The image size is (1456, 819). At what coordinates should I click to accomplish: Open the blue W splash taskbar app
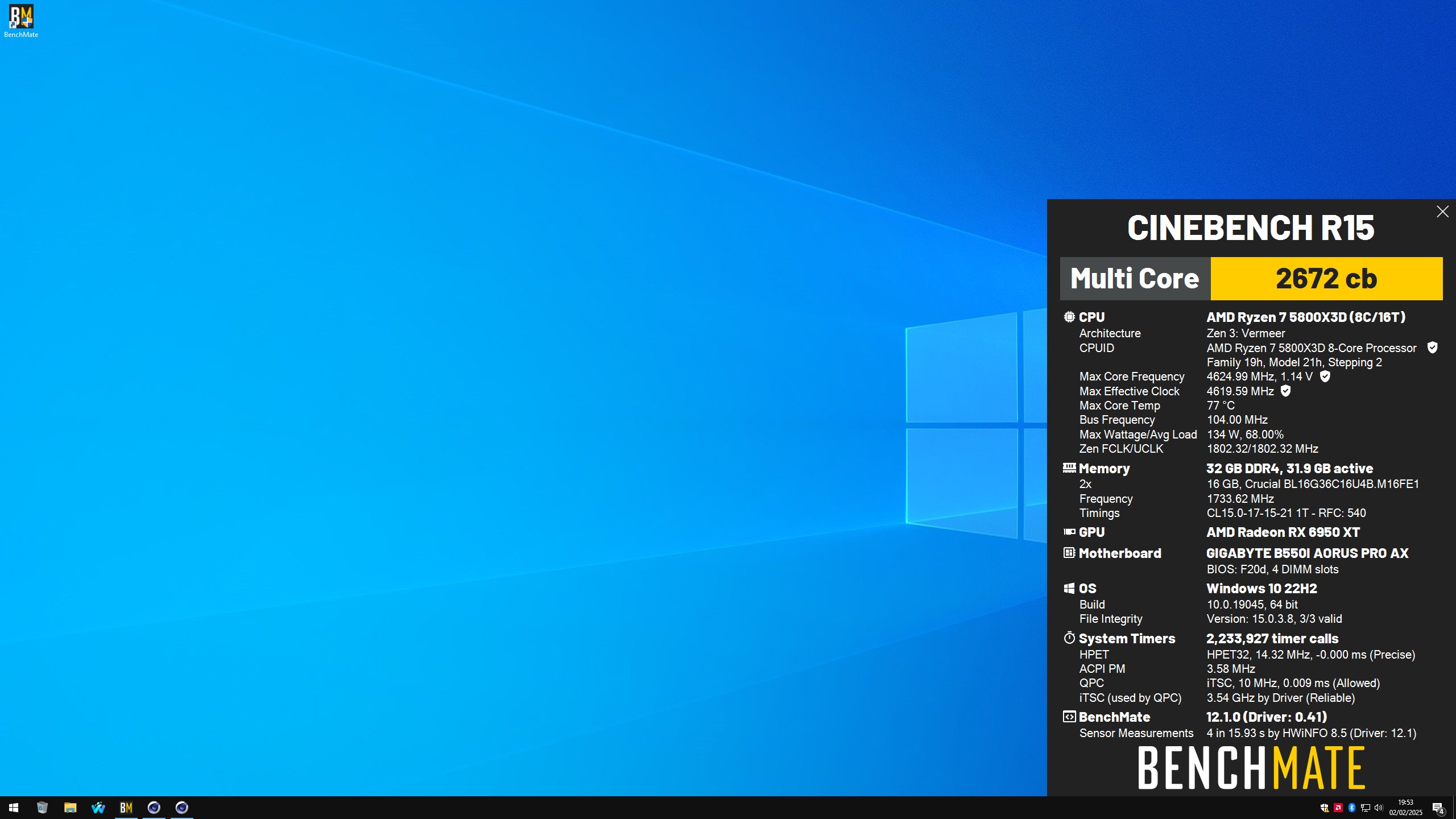click(98, 808)
